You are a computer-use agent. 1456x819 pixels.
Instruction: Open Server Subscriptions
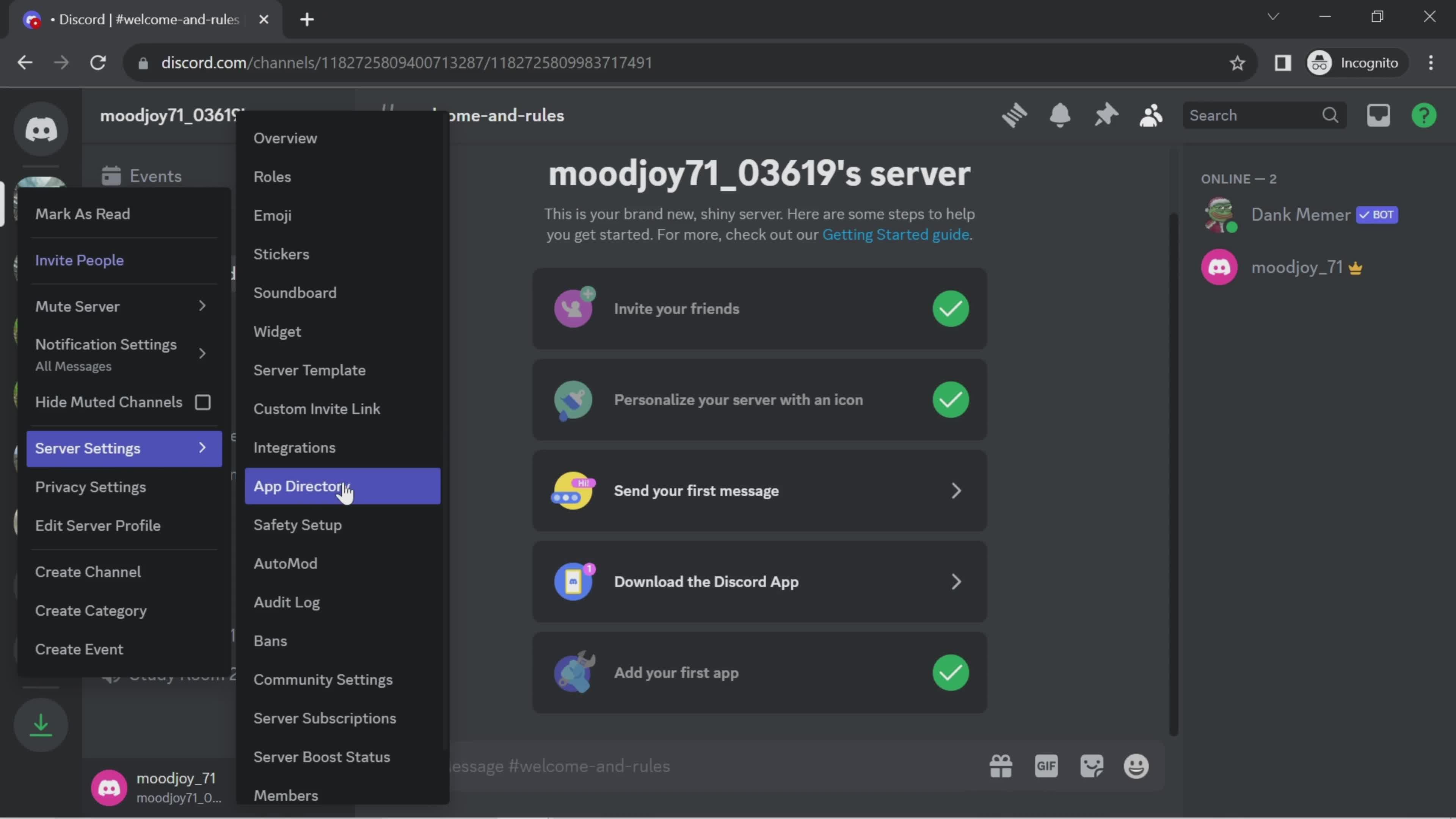(x=342, y=719)
